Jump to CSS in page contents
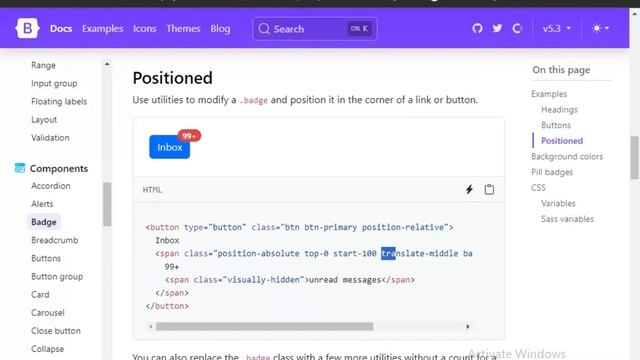 coord(538,188)
